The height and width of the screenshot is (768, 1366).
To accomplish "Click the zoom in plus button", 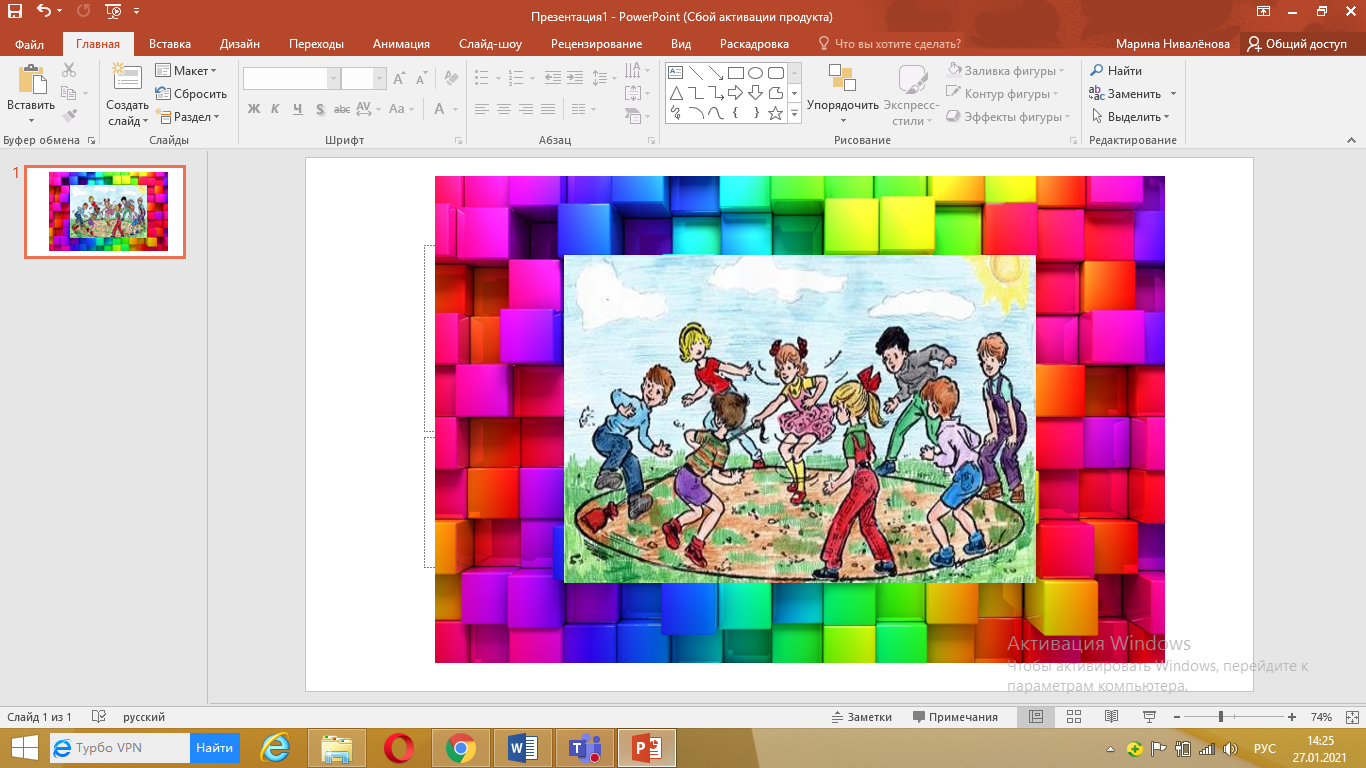I will point(1292,717).
